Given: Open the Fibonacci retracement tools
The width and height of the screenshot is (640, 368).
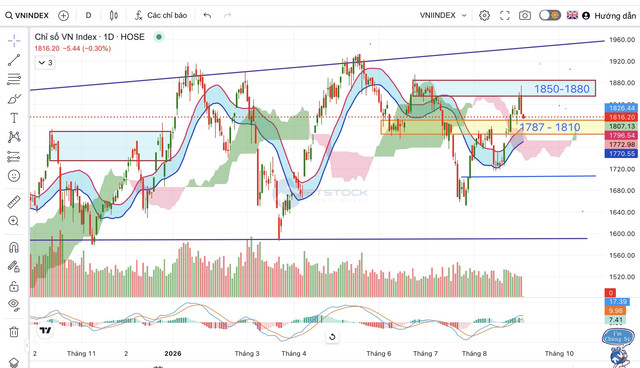Looking at the screenshot, I should [x=14, y=79].
